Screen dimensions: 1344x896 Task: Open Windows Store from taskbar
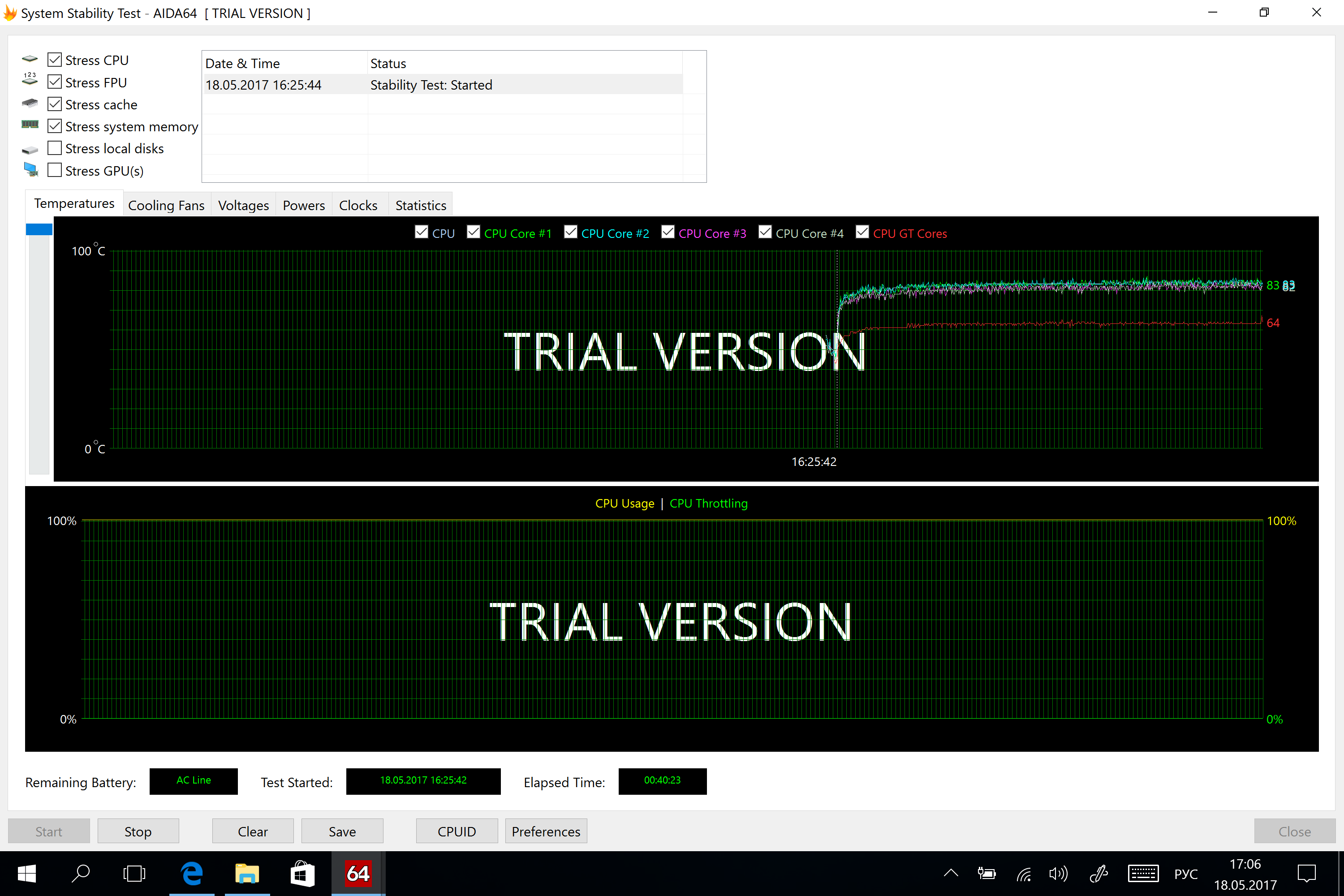302,874
